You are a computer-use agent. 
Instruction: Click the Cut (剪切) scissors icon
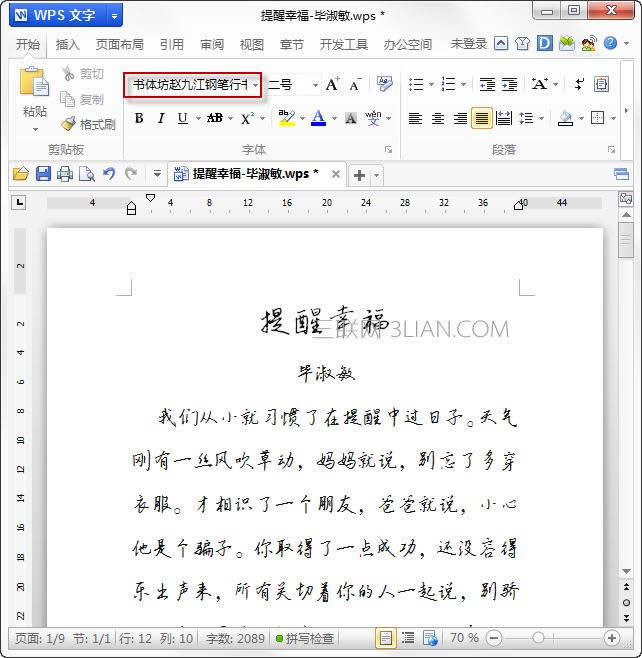click(68, 74)
